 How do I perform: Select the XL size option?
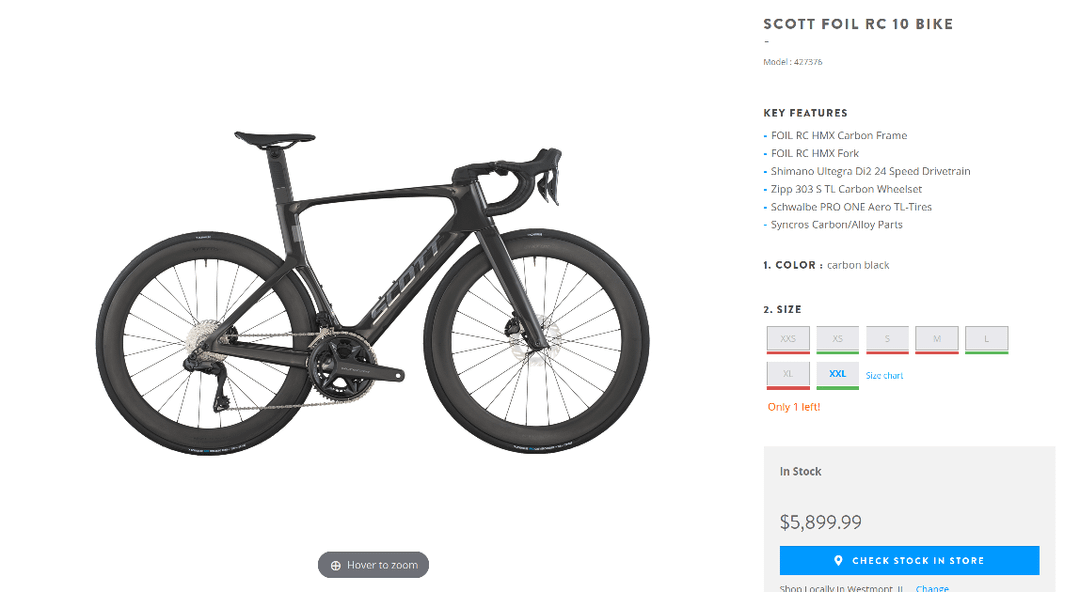[x=788, y=374]
